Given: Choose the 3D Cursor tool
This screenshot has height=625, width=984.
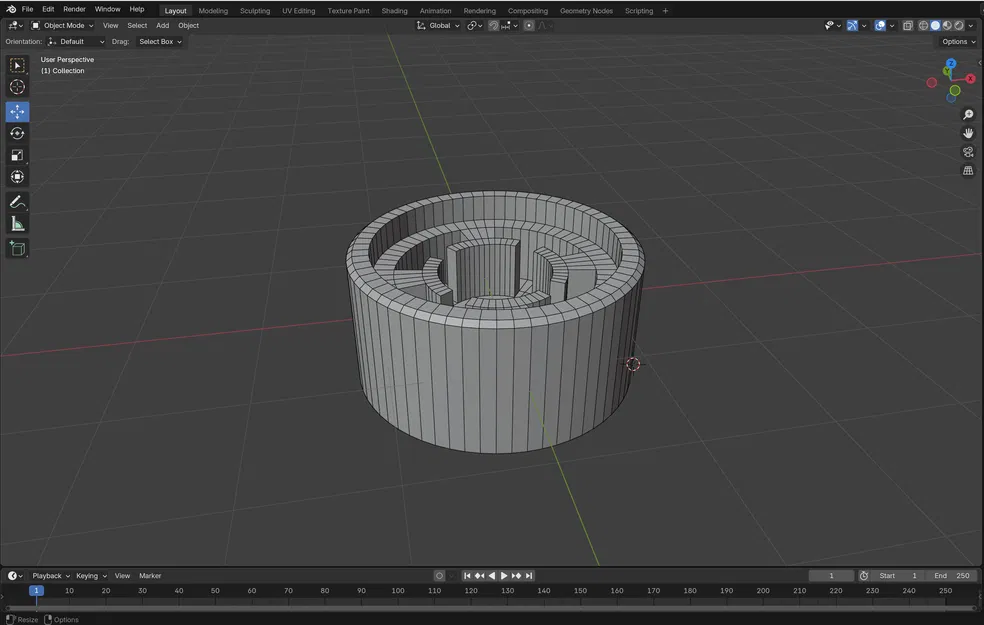Looking at the screenshot, I should click(17, 87).
